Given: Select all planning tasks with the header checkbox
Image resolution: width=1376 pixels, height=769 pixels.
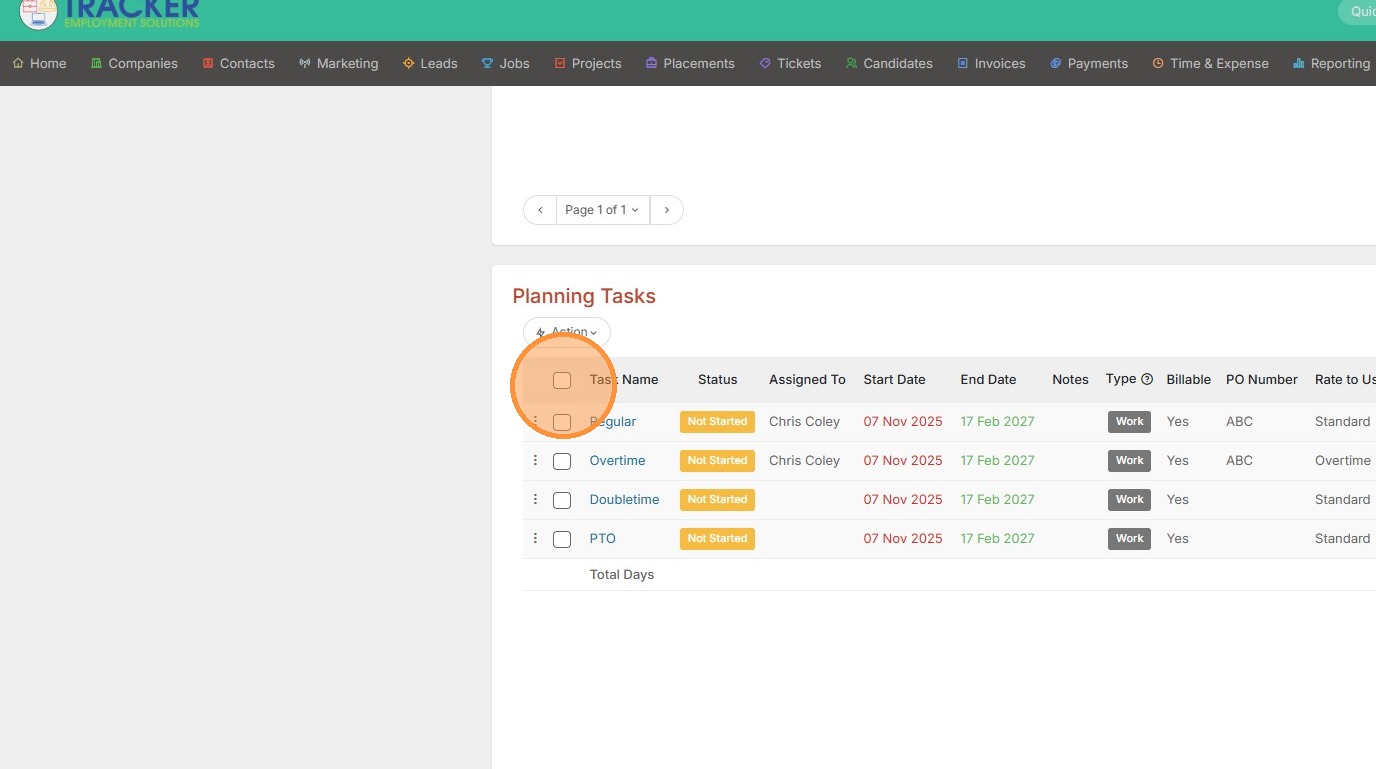Looking at the screenshot, I should (x=562, y=380).
